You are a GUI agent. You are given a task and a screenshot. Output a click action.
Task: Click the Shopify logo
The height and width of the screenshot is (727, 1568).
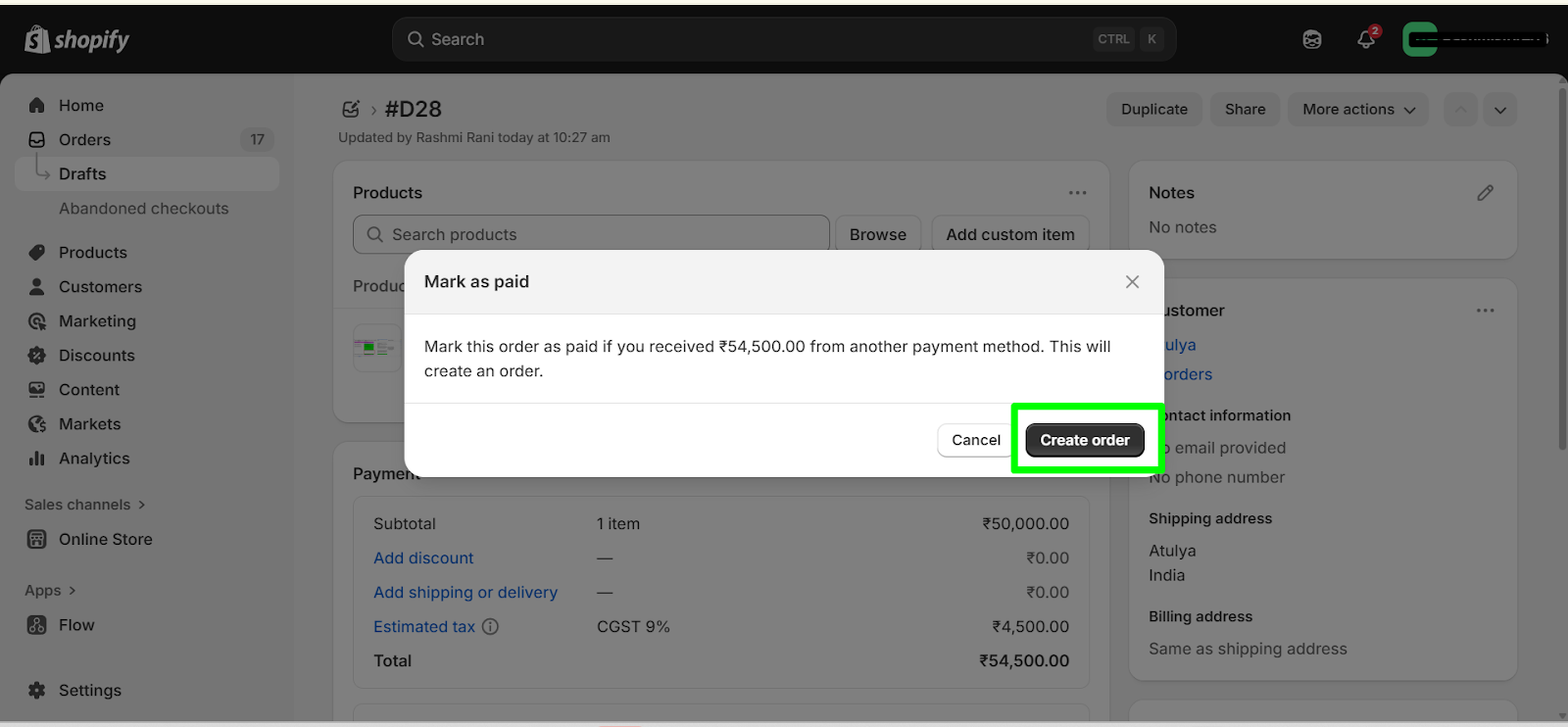point(77,39)
